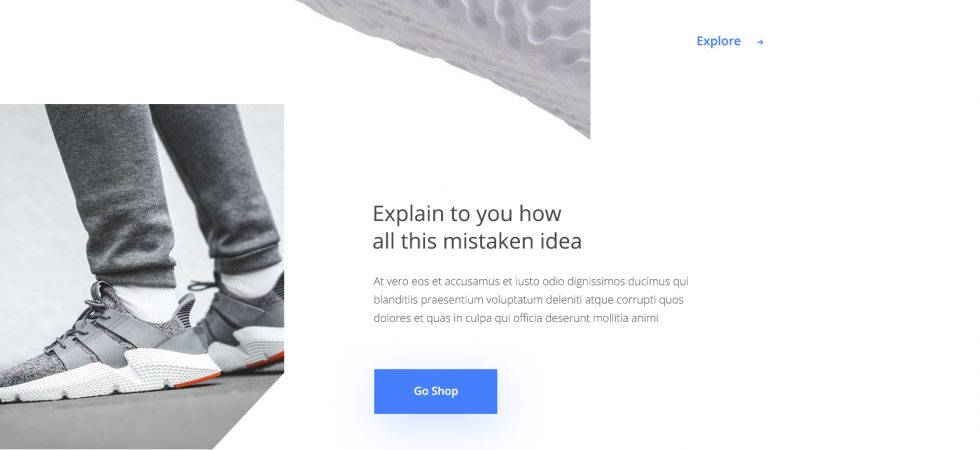
Task: Click the paragraph line starting 'blanditiis praesentium'
Action: (528, 299)
